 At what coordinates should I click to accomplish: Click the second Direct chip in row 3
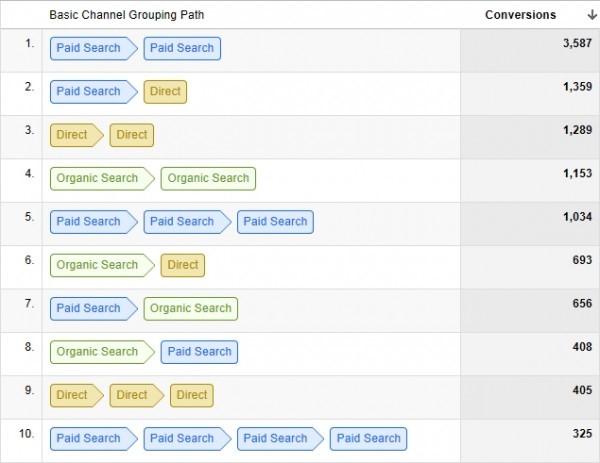pyautogui.click(x=132, y=135)
